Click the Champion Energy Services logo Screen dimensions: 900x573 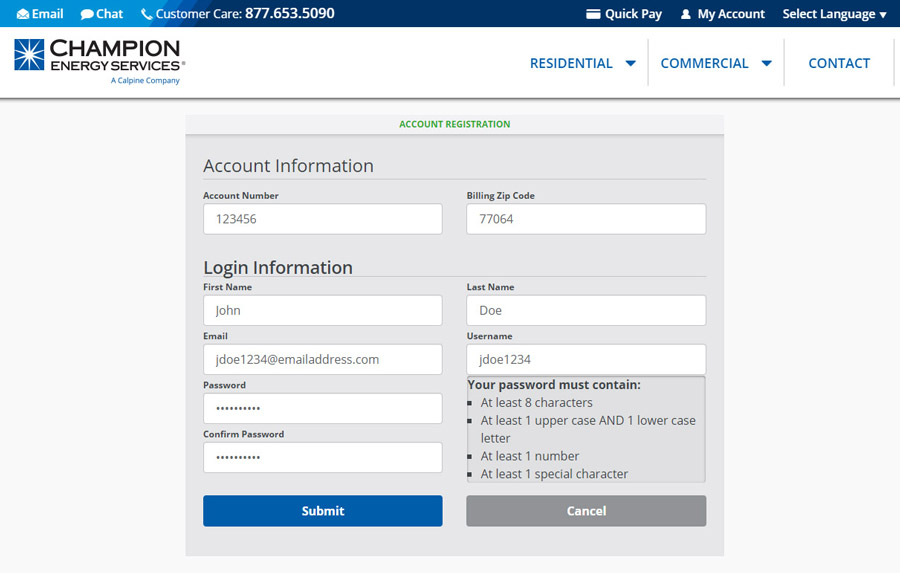[99, 62]
